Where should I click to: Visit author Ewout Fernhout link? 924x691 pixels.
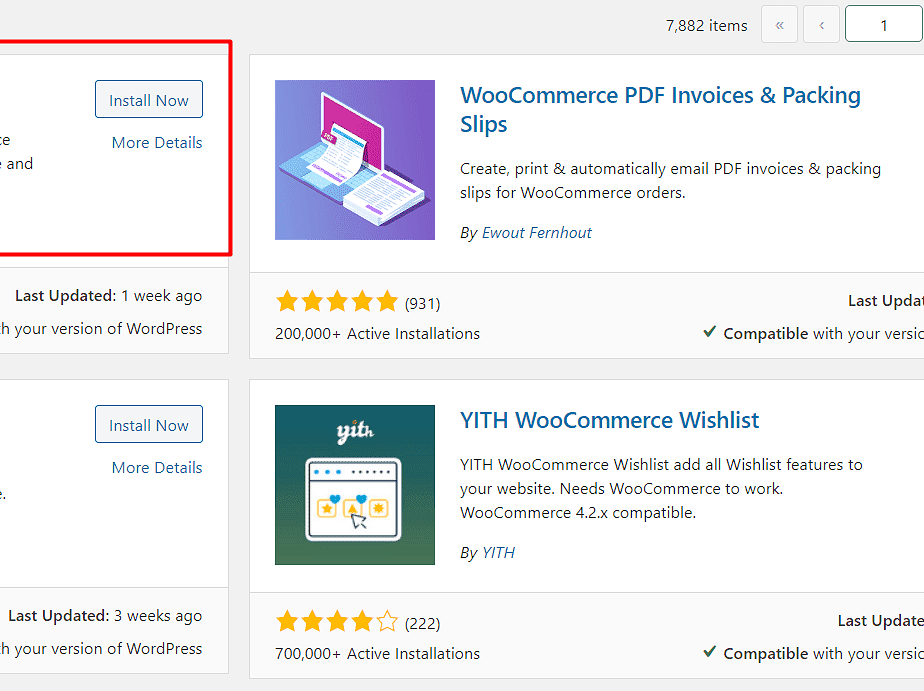[537, 233]
